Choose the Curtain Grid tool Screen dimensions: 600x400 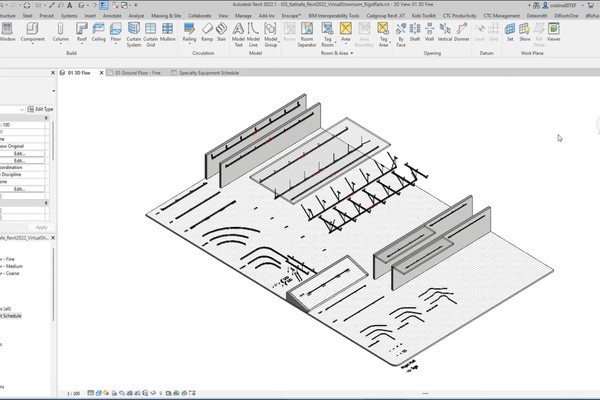pyautogui.click(x=149, y=36)
